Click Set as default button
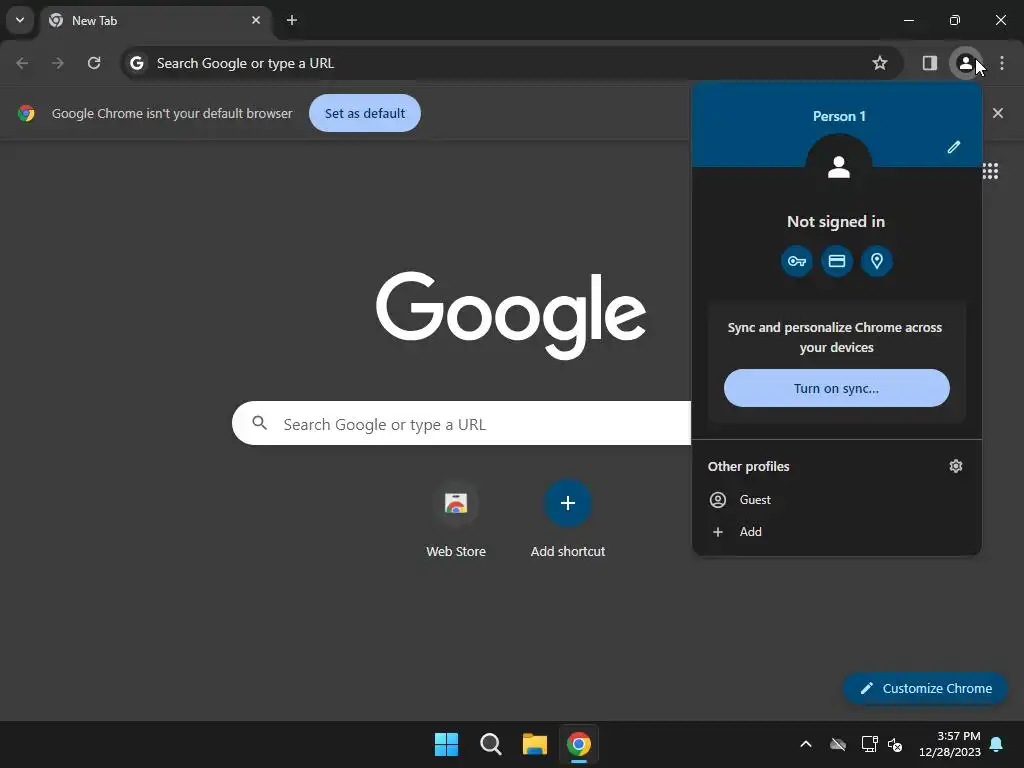This screenshot has height=768, width=1024. [x=364, y=114]
